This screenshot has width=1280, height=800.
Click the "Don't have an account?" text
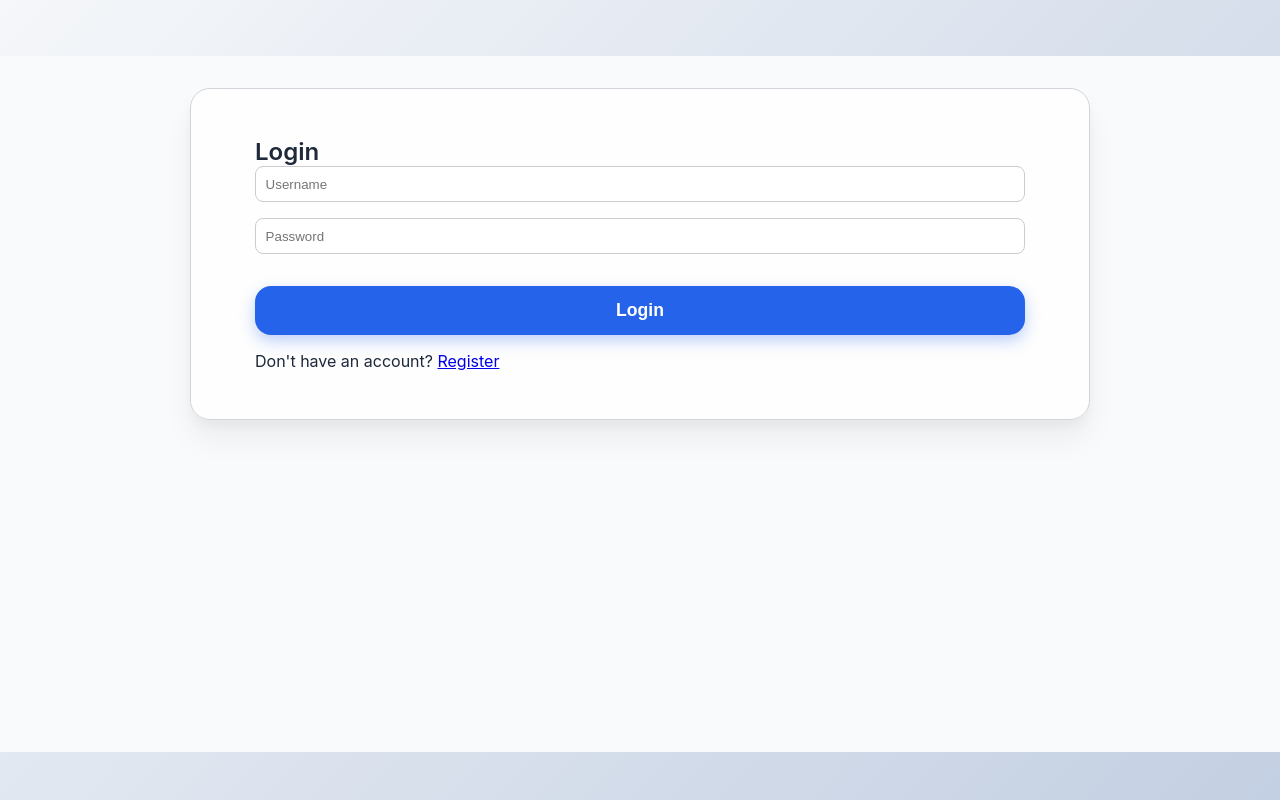[x=343, y=361]
